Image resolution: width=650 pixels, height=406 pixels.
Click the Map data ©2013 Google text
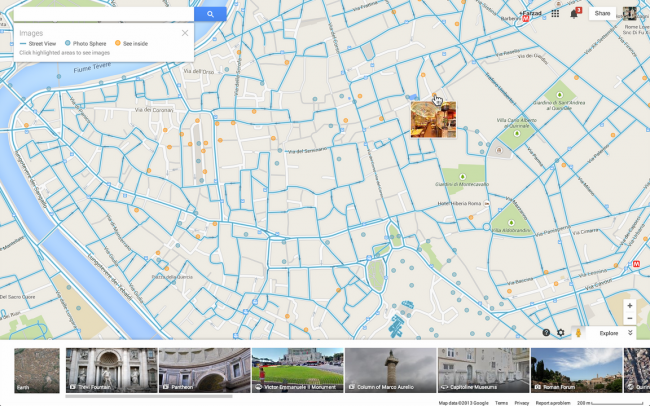463,403
